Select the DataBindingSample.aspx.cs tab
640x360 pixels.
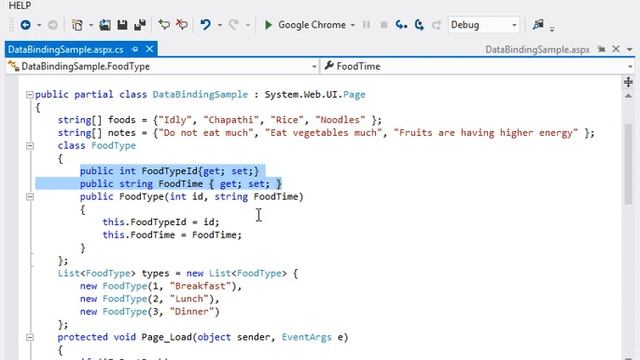click(66, 49)
